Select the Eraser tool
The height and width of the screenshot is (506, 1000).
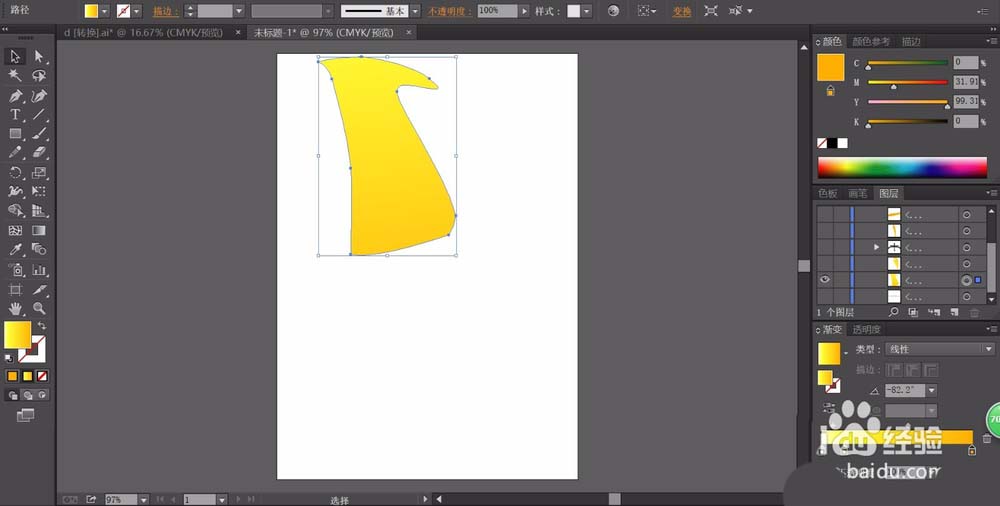pyautogui.click(x=39, y=153)
